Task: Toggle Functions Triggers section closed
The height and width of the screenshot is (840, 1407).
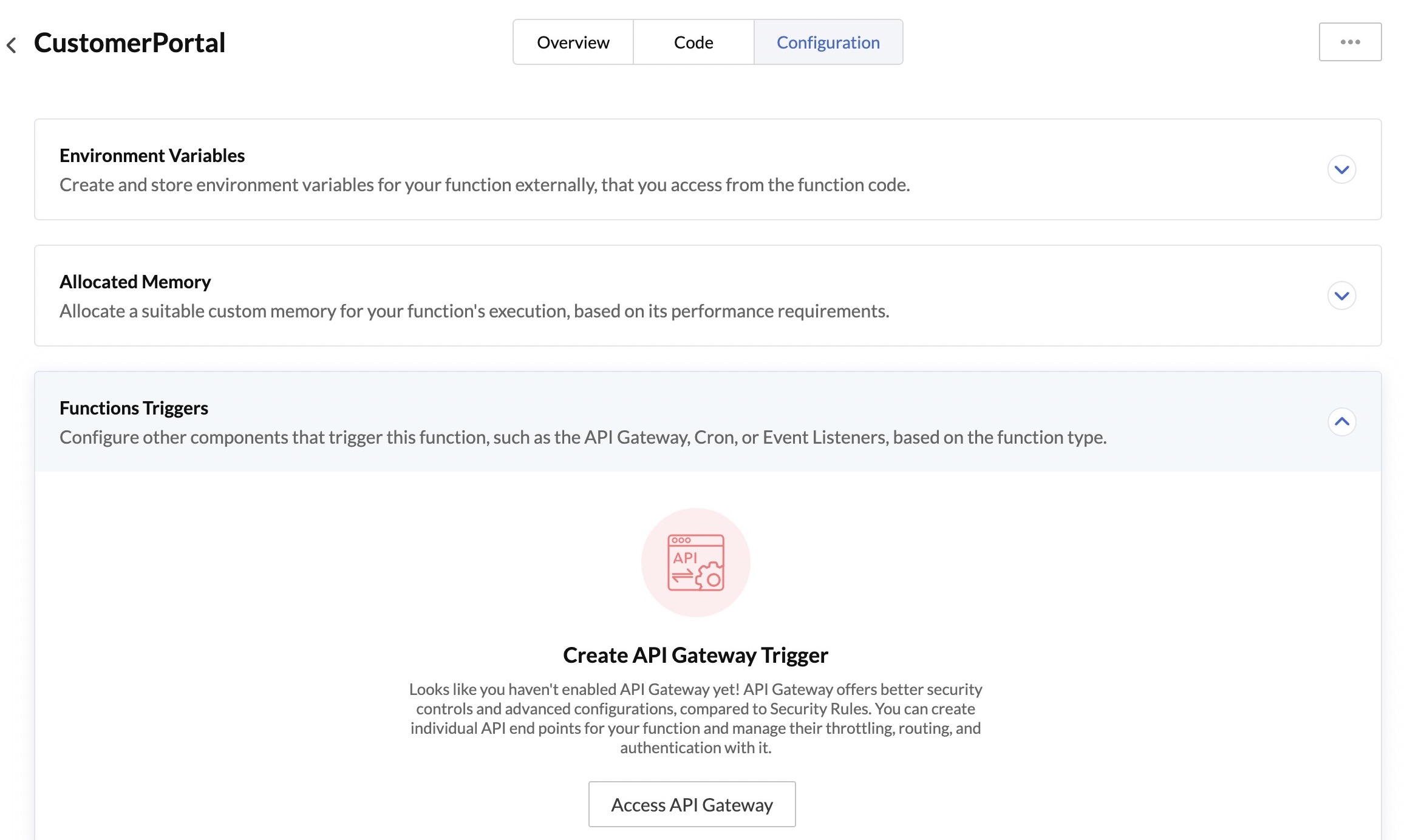Action: pos(1341,421)
